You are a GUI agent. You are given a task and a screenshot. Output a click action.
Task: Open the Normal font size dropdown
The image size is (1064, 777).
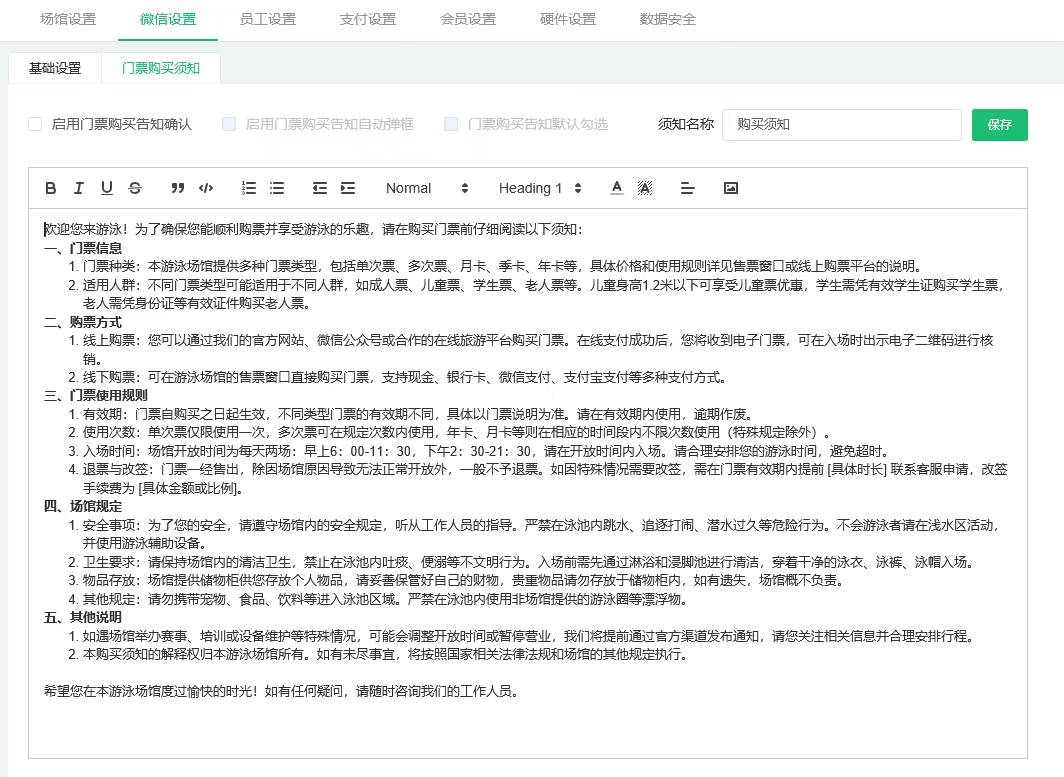pyautogui.click(x=426, y=188)
